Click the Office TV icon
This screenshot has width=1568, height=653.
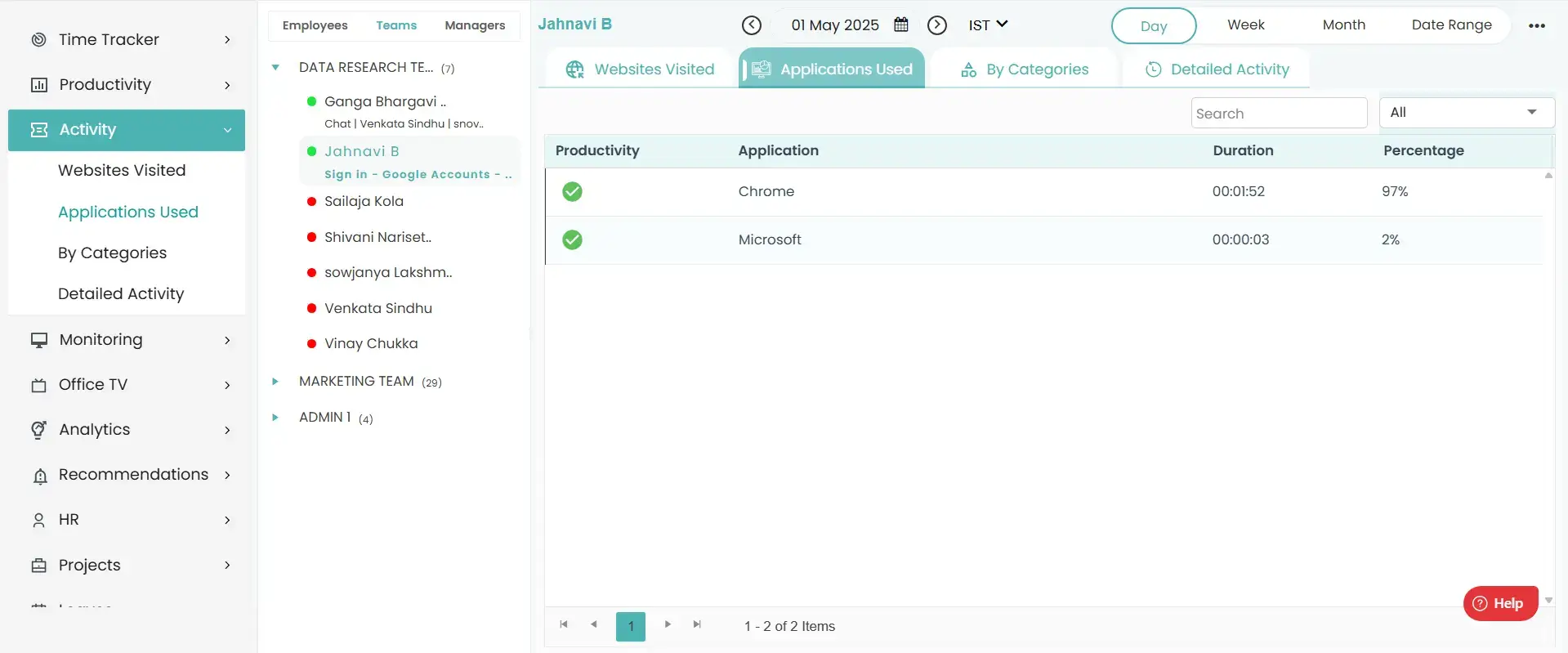38,385
